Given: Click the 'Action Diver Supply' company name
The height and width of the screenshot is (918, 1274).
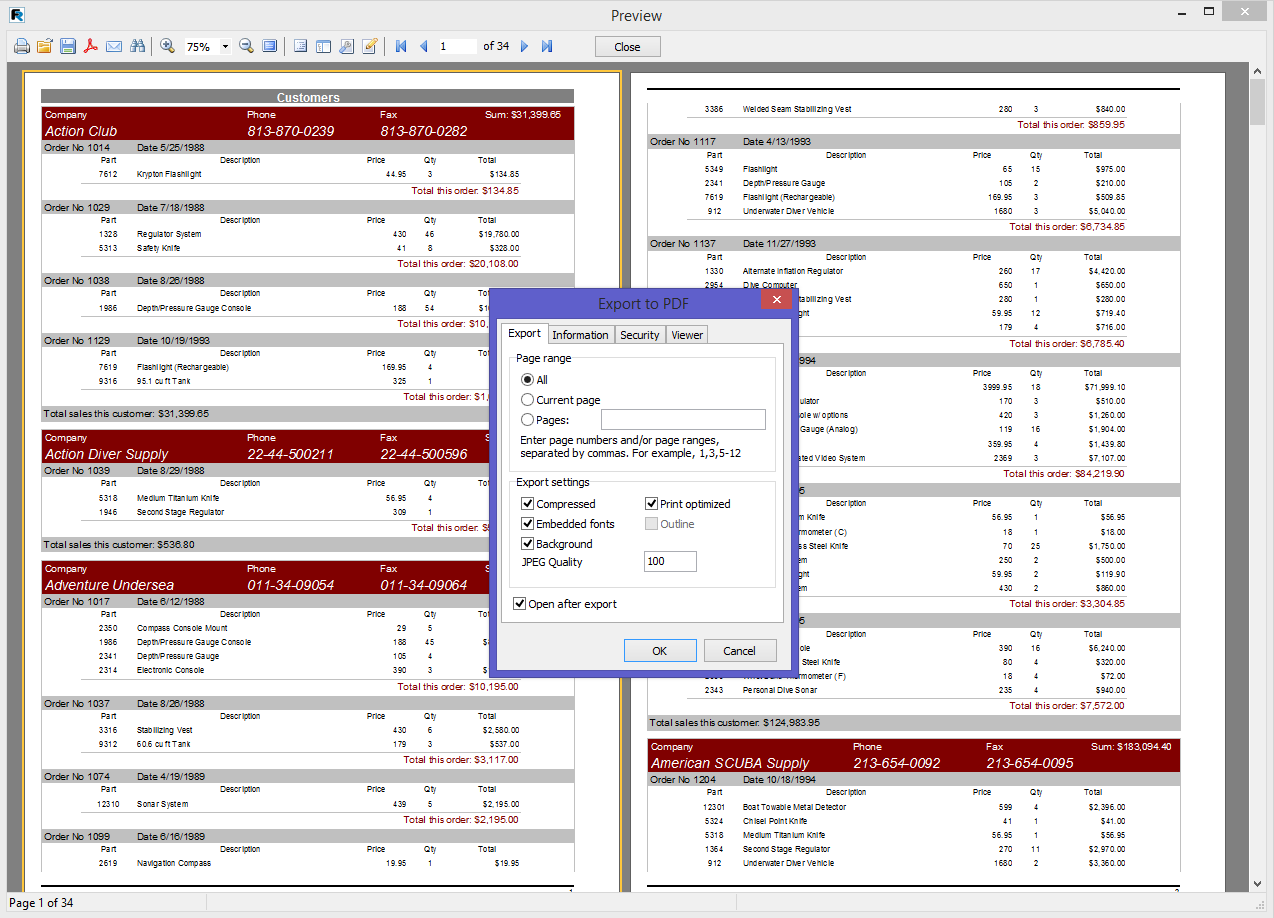Looking at the screenshot, I should pyautogui.click(x=107, y=454).
